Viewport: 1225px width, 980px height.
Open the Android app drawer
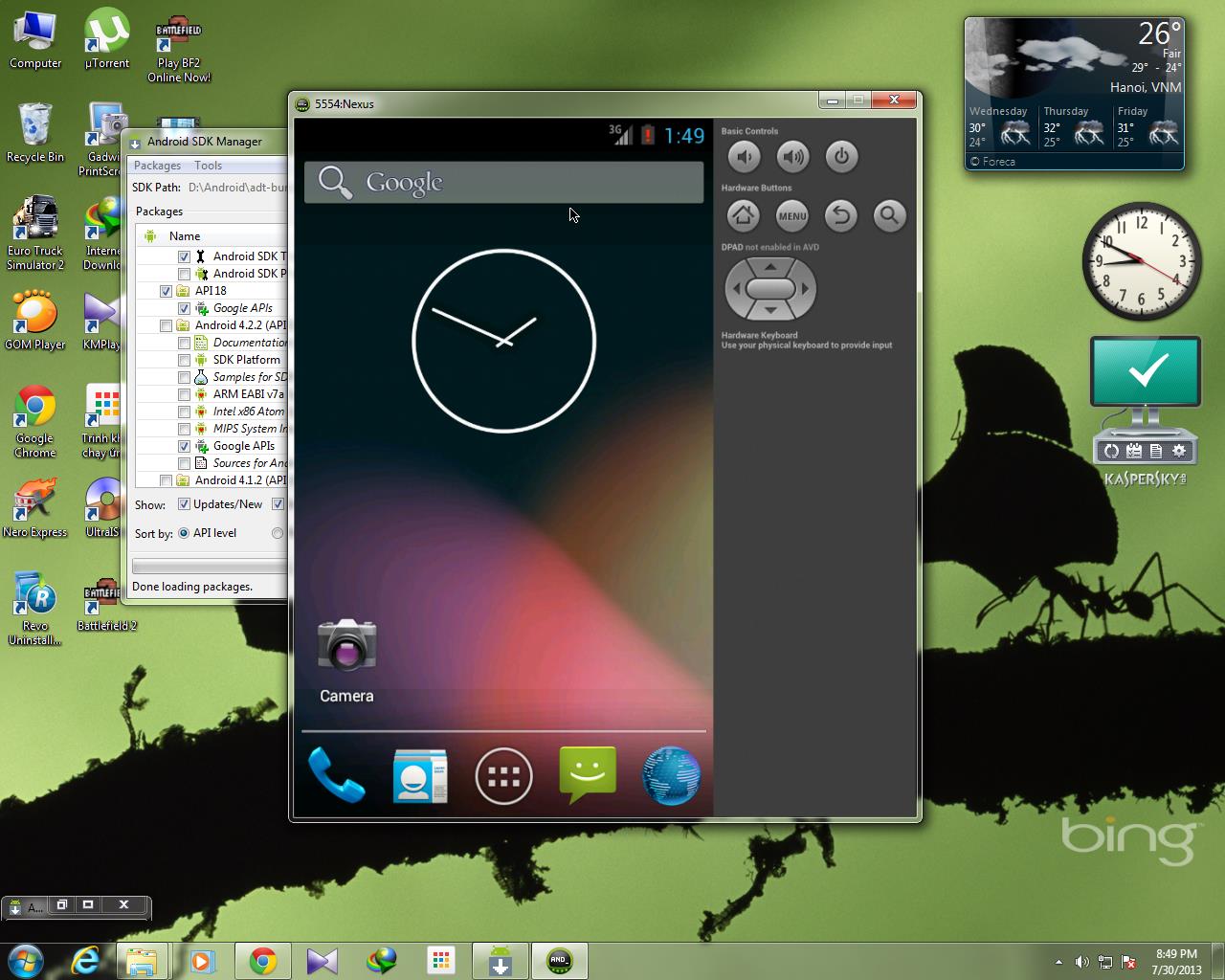(x=503, y=776)
